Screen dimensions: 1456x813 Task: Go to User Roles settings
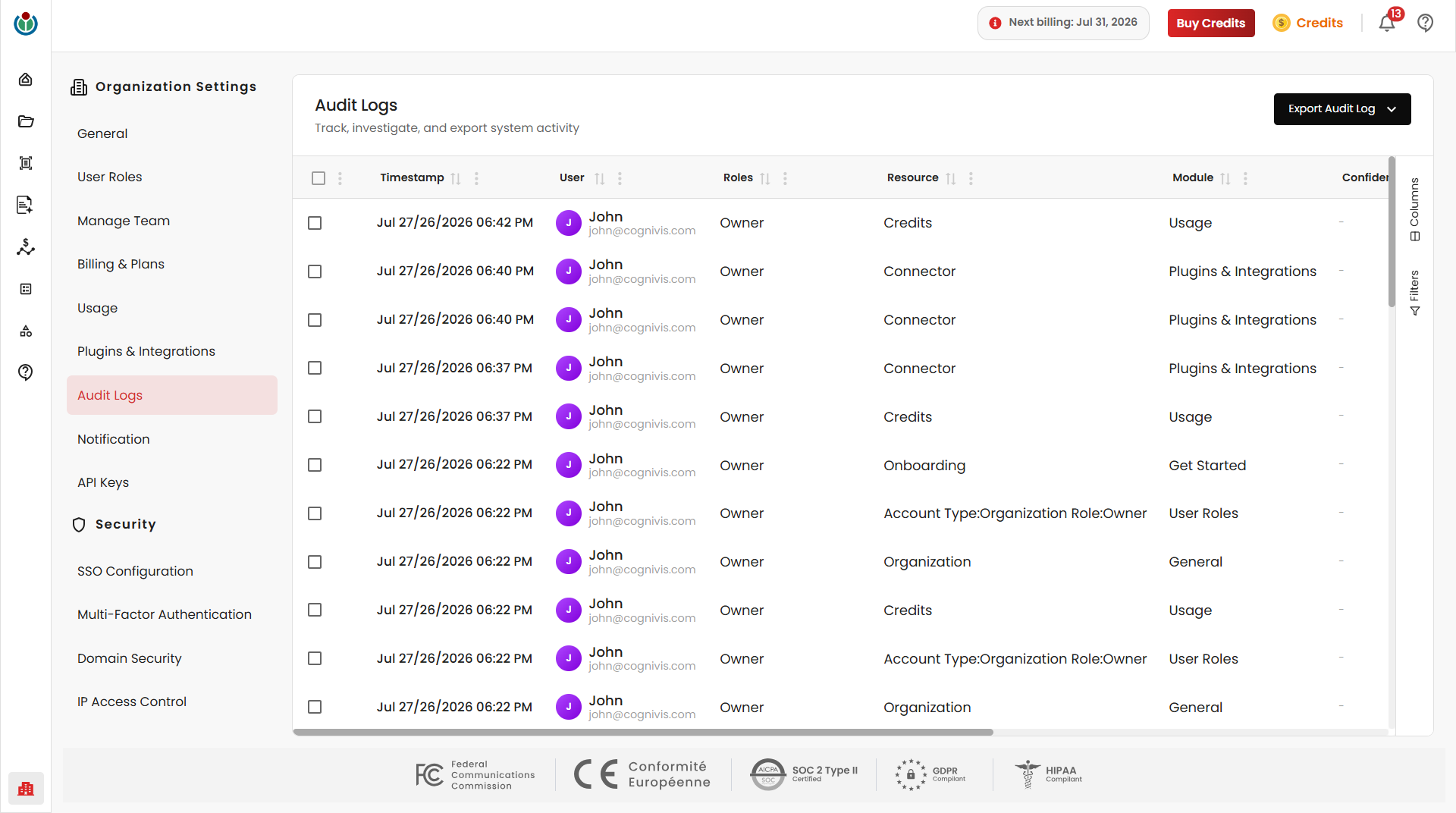110,177
